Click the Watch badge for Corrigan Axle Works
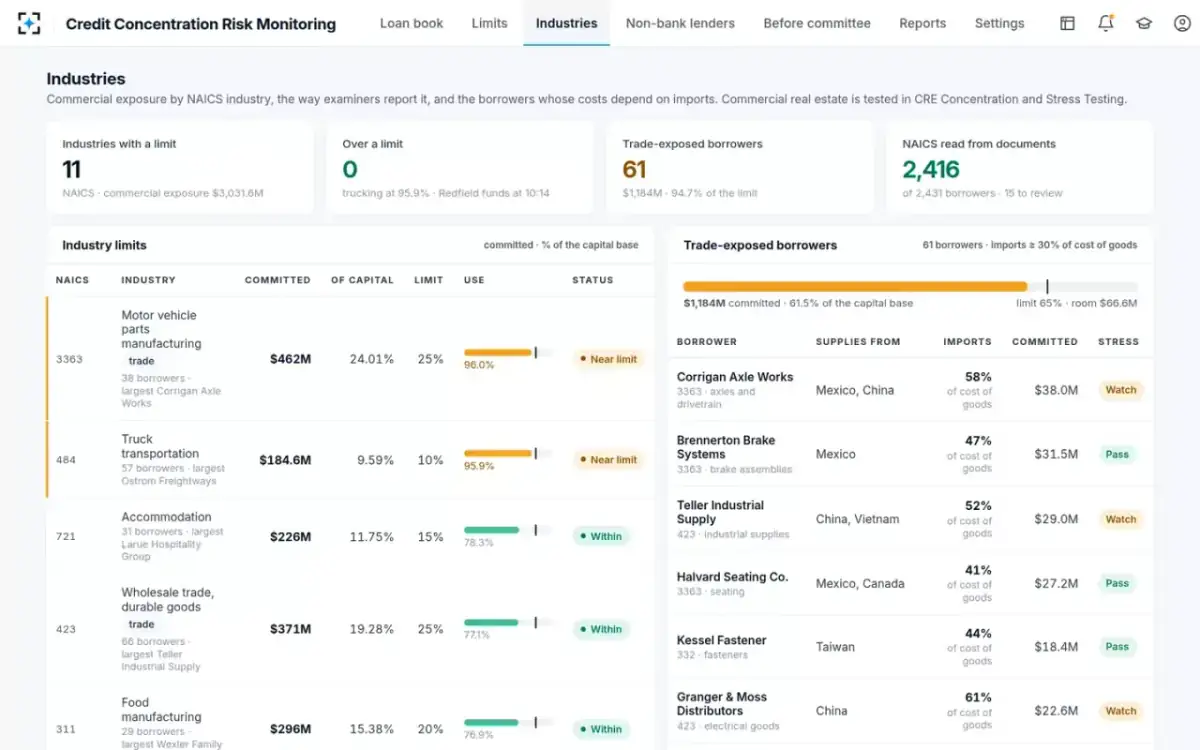 coord(1120,390)
